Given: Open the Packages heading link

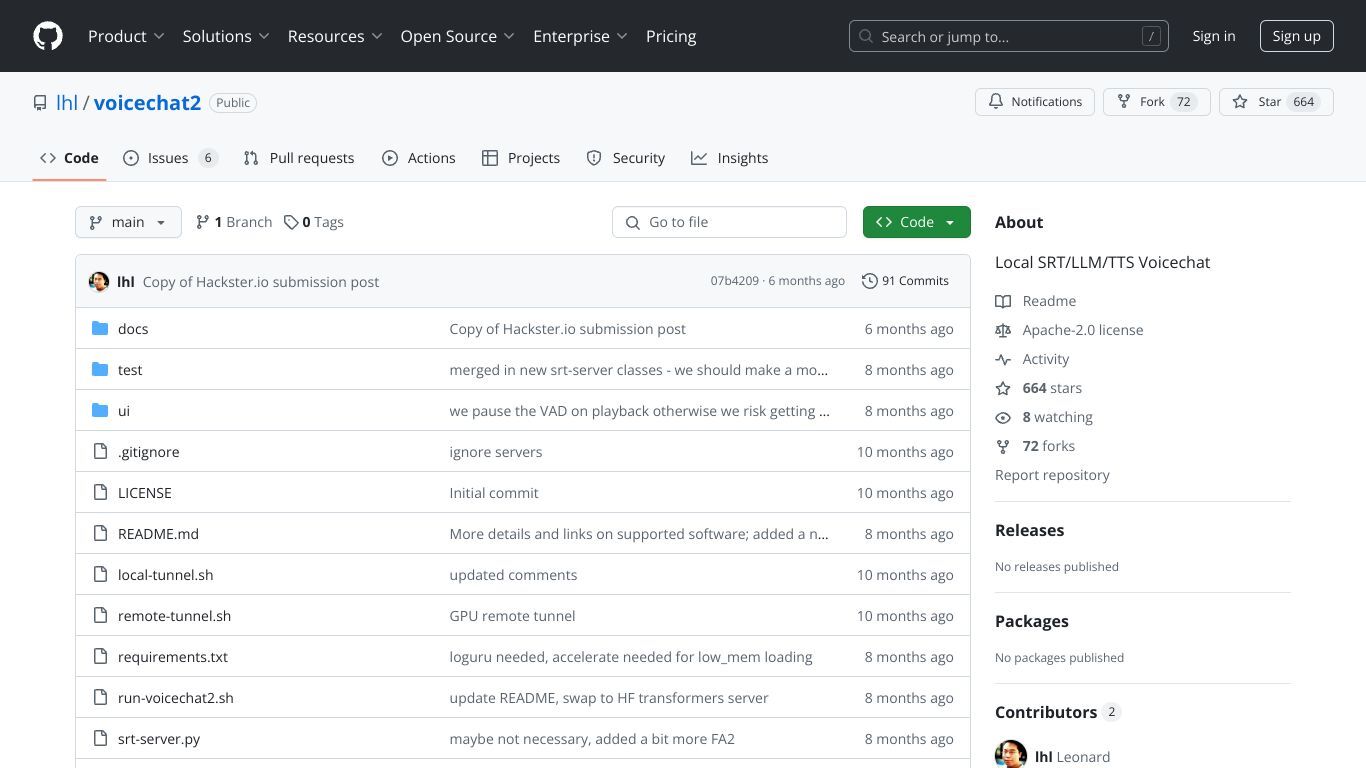Looking at the screenshot, I should pyautogui.click(x=1031, y=621).
